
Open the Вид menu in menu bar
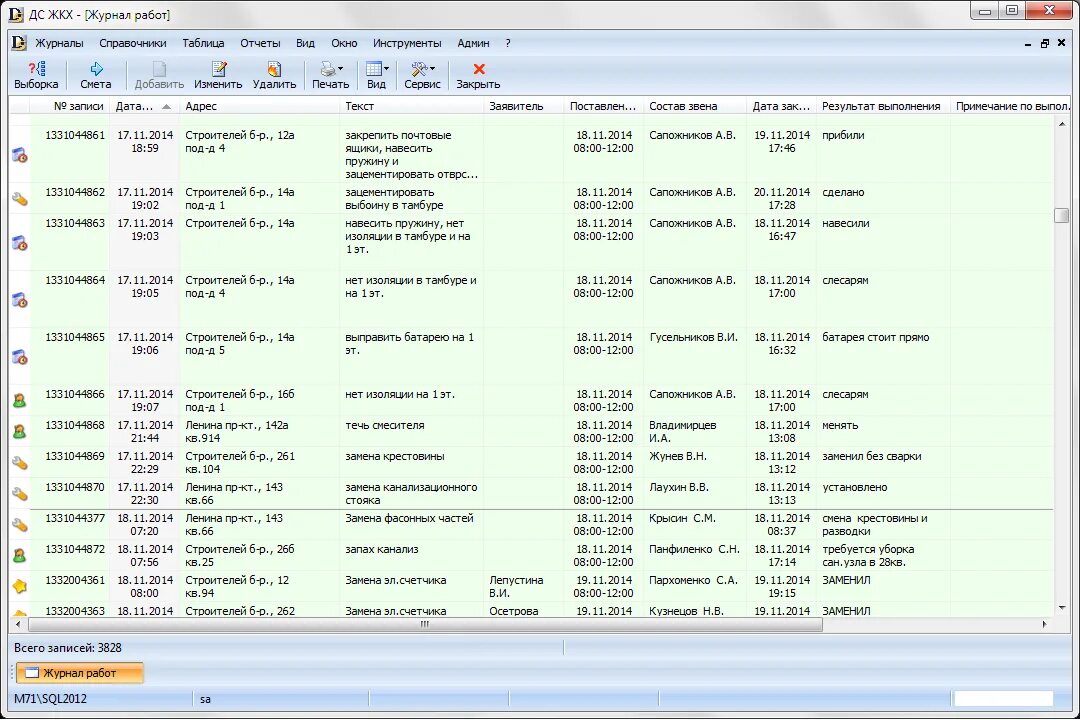[305, 43]
